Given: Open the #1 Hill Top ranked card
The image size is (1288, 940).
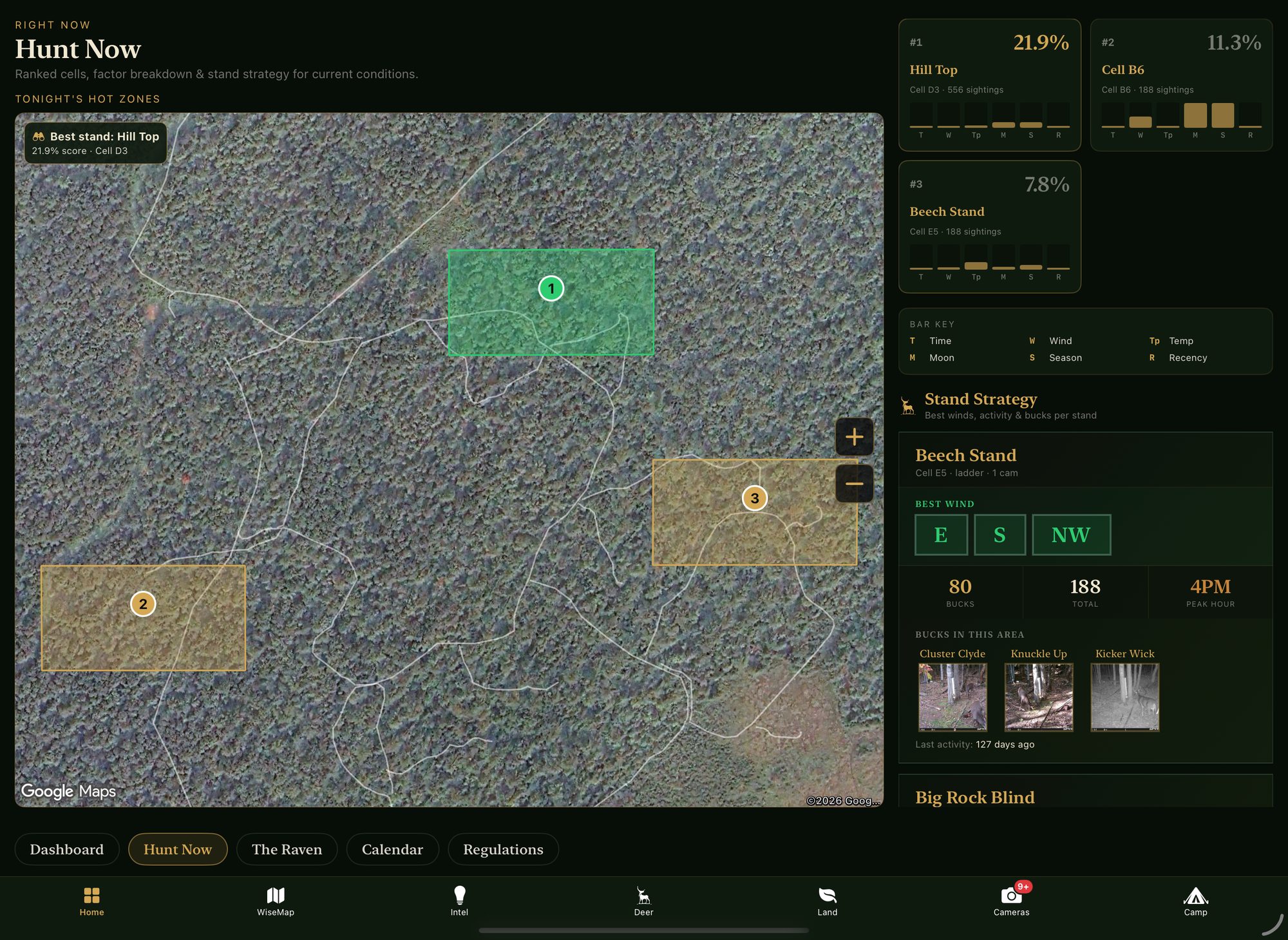Looking at the screenshot, I should [x=990, y=85].
